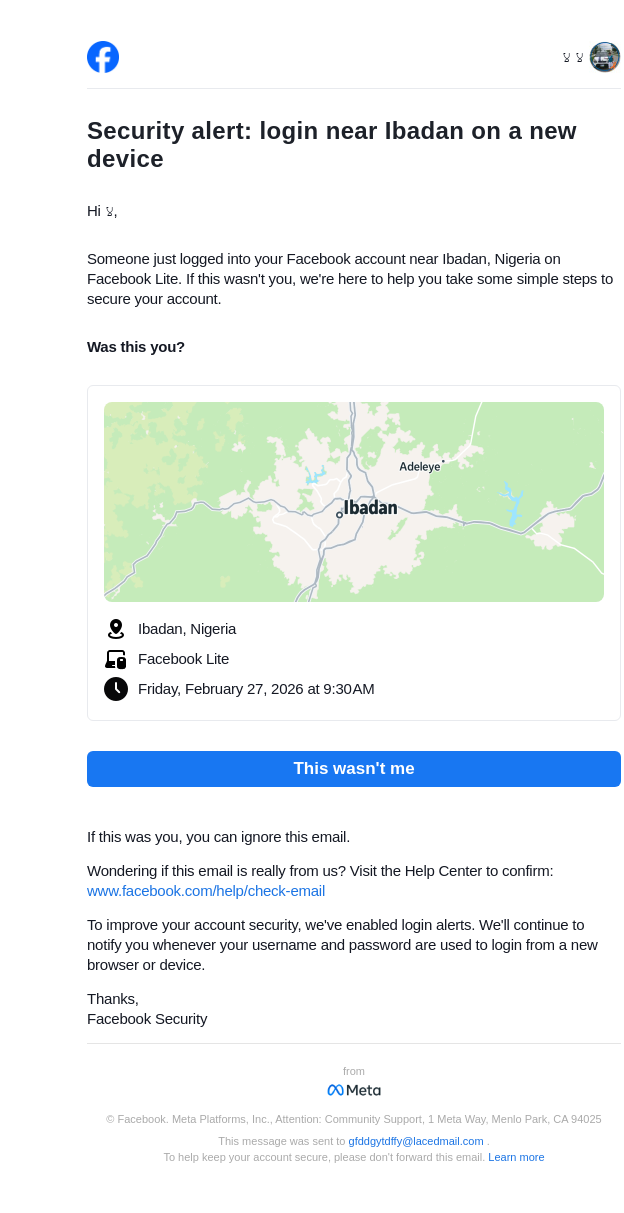Open the facebook.com/help/check-email link
624x1213 pixels.
206,891
